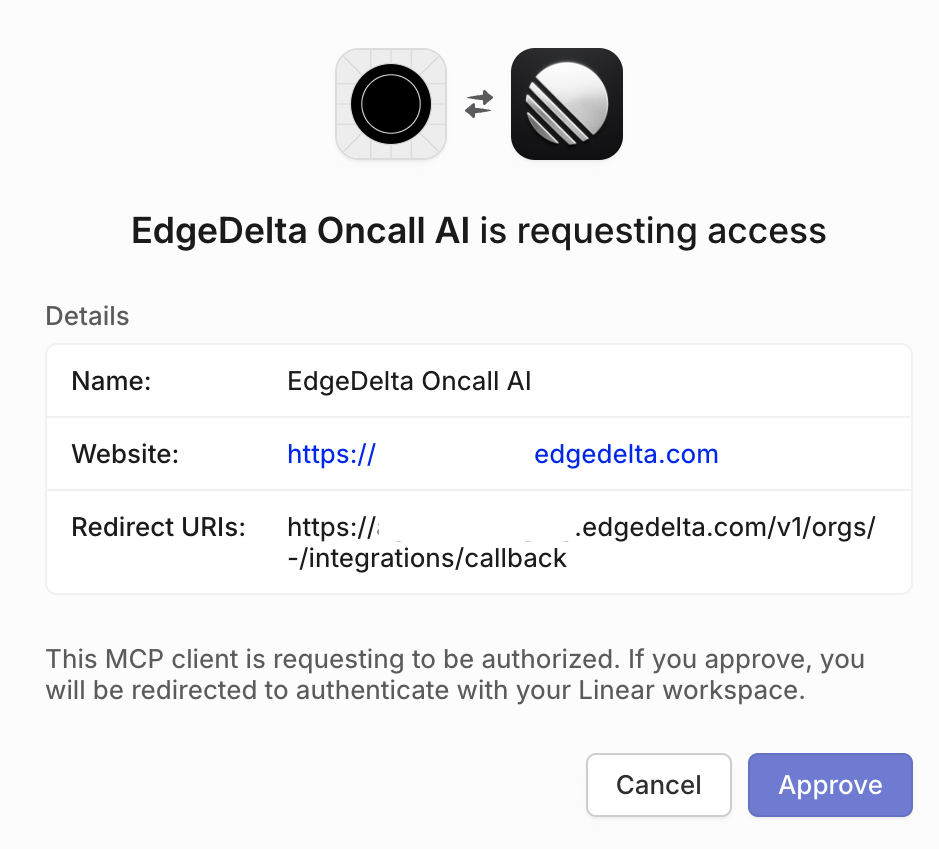939x849 pixels.
Task: Click the EdgeDelta Oncall AI app icon
Action: click(x=391, y=104)
